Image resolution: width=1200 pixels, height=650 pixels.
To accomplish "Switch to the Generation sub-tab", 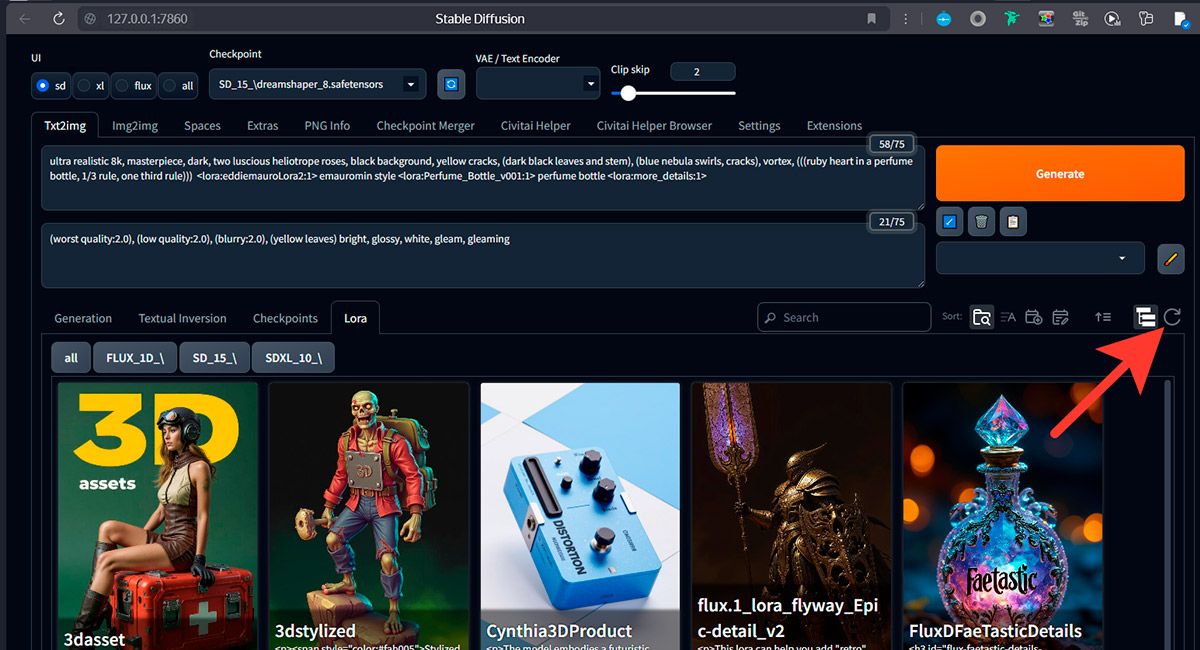I will [x=83, y=318].
